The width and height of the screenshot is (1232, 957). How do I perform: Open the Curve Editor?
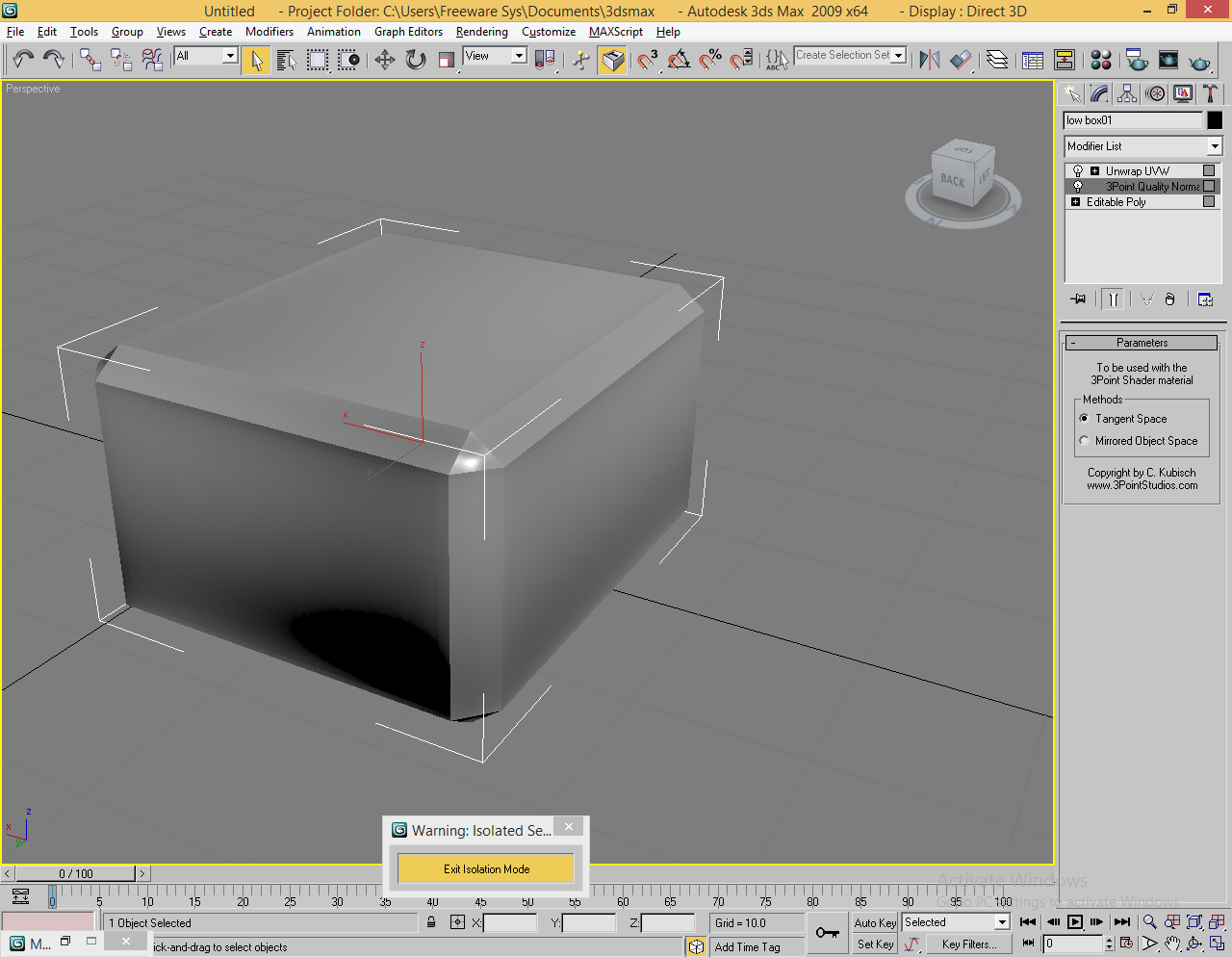click(1033, 60)
